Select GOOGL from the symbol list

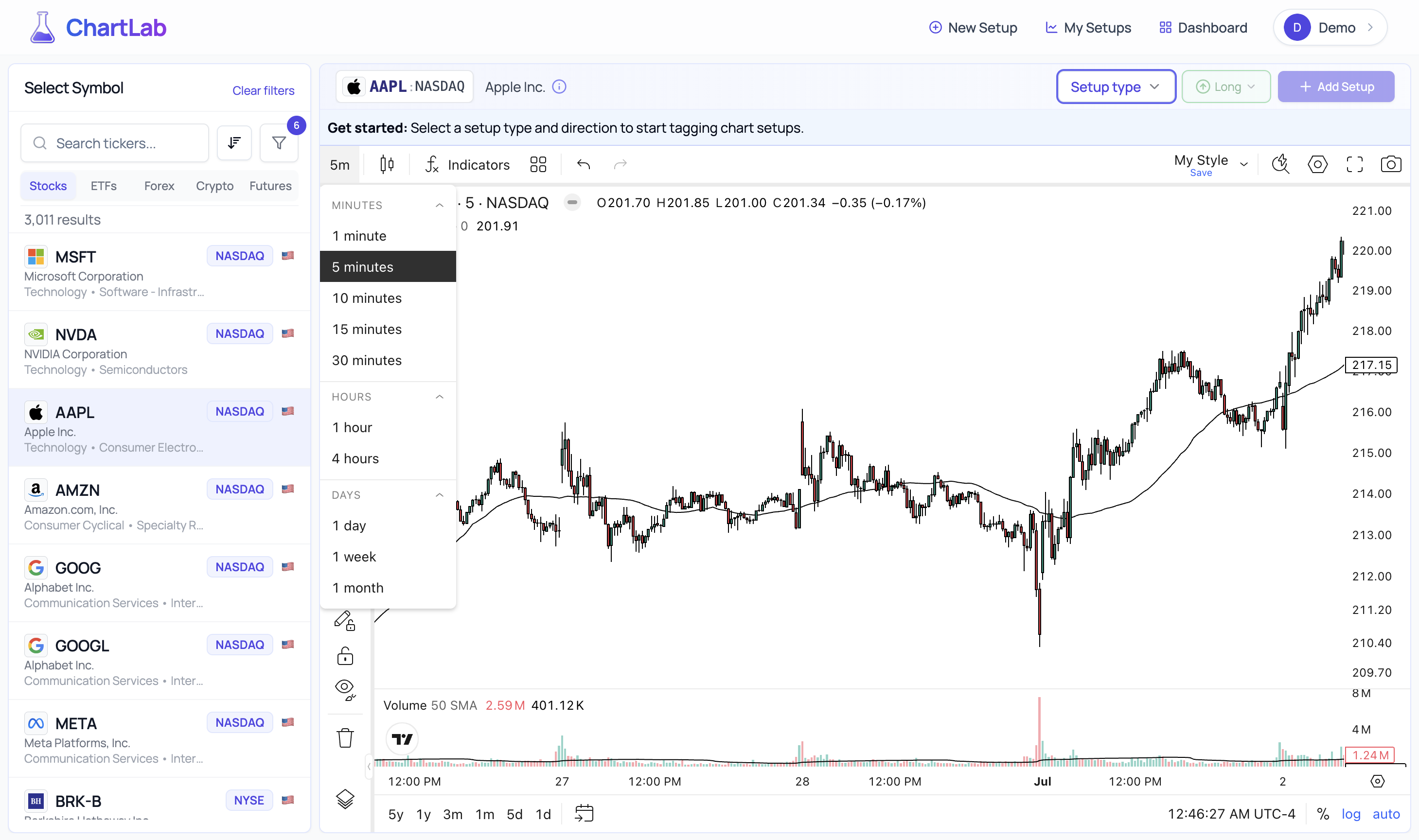(160, 661)
